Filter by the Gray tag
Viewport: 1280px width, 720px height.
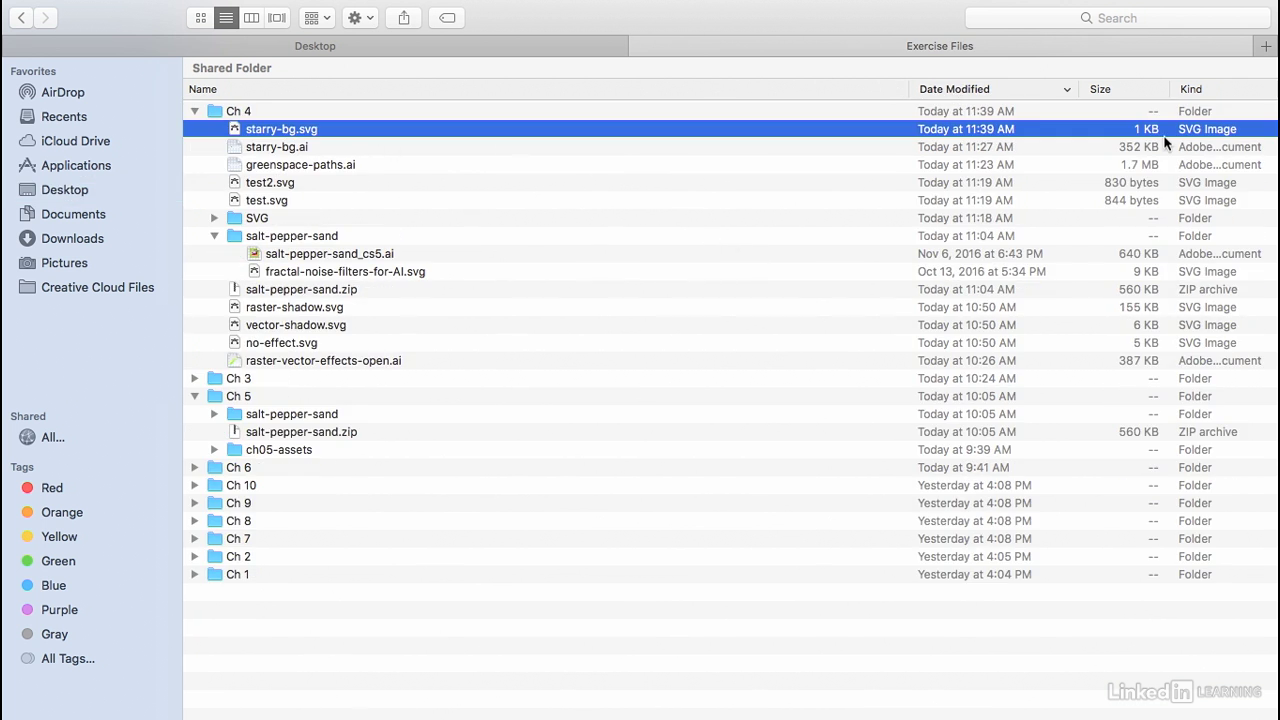54,634
